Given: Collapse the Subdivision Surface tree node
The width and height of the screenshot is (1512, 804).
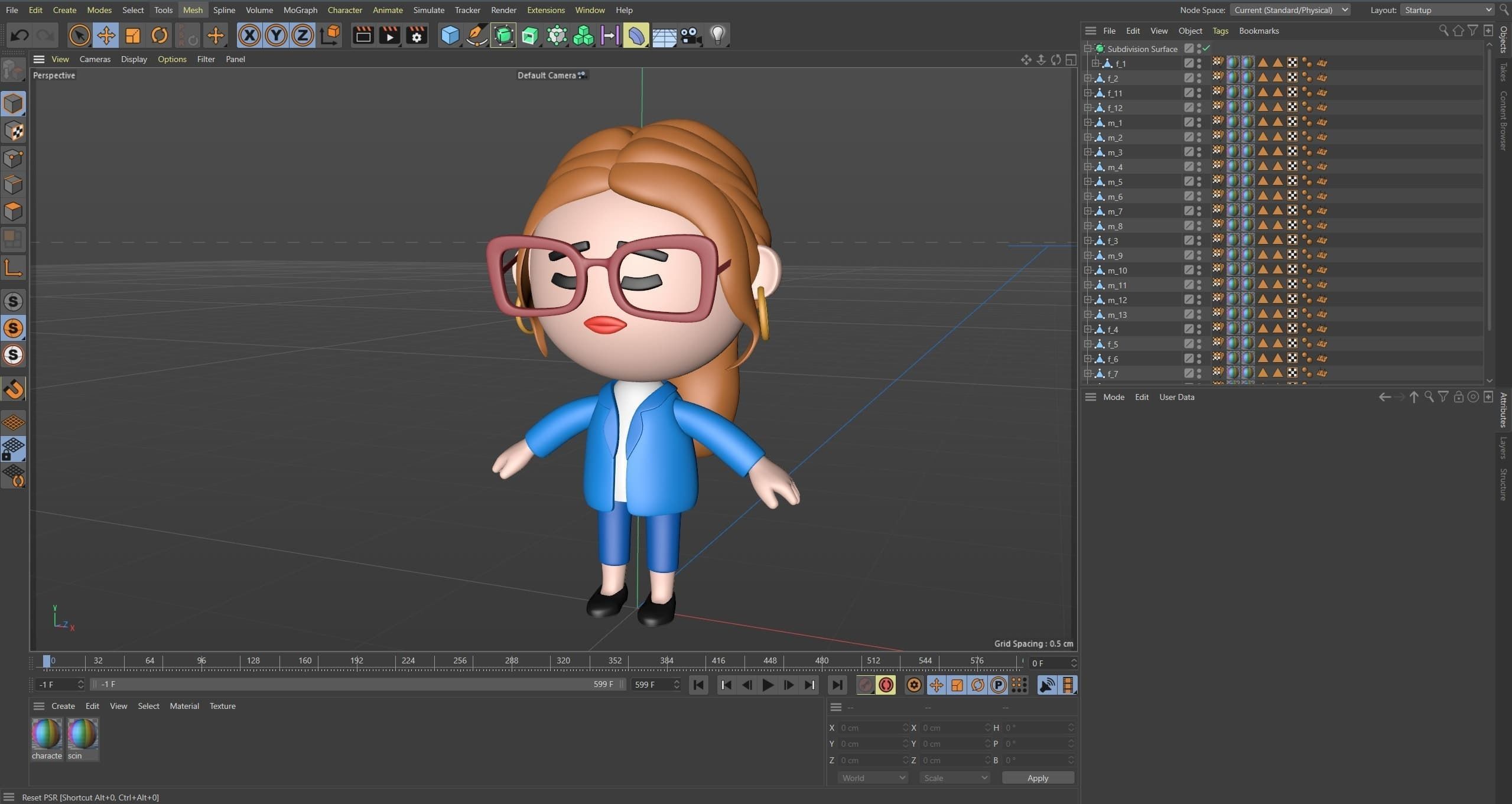Looking at the screenshot, I should pyautogui.click(x=1088, y=48).
